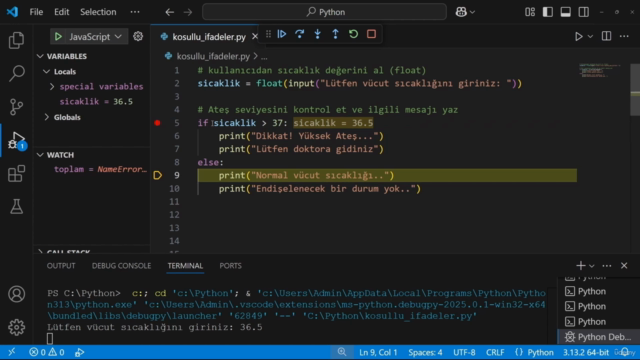Open new terminal dropdown chevron

tap(592, 266)
